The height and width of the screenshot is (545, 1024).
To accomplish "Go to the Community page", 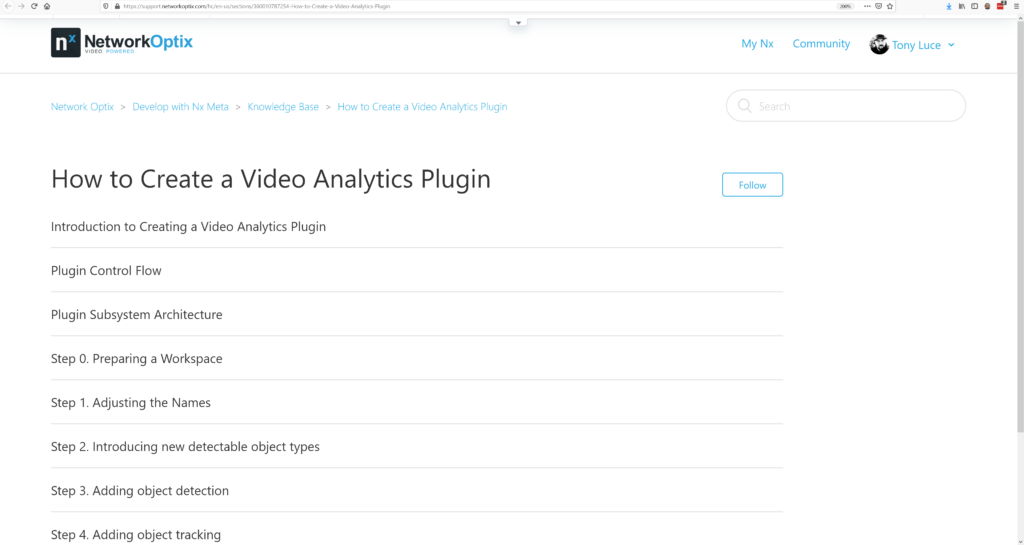I will (821, 44).
